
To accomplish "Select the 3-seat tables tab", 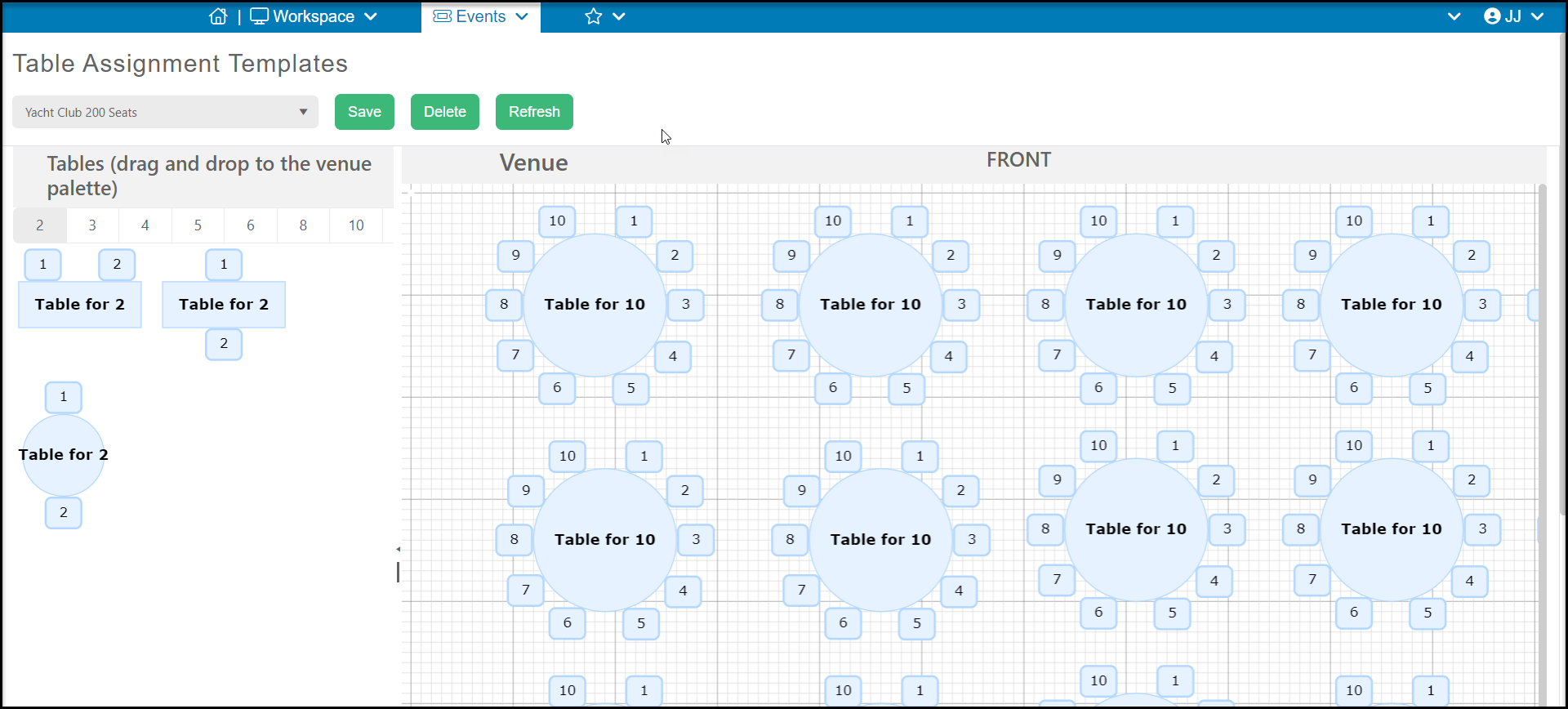I will click(x=92, y=225).
